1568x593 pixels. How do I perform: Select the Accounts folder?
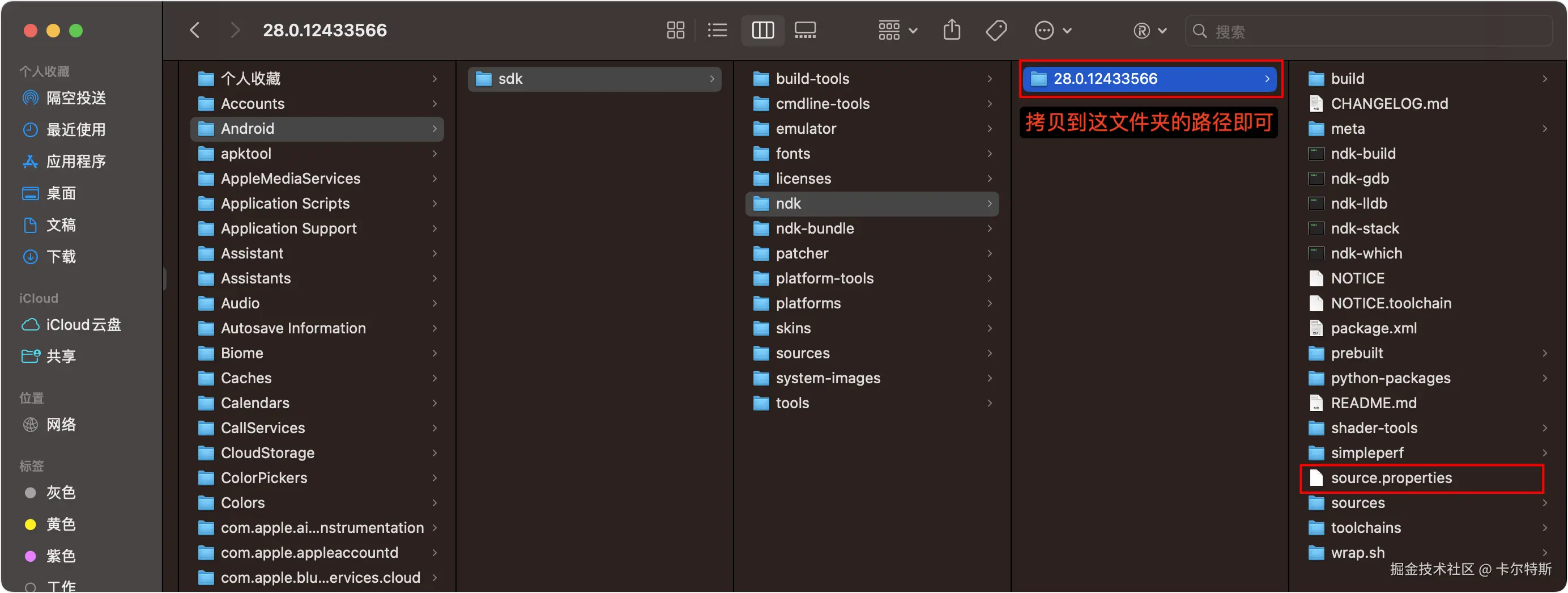(317, 104)
